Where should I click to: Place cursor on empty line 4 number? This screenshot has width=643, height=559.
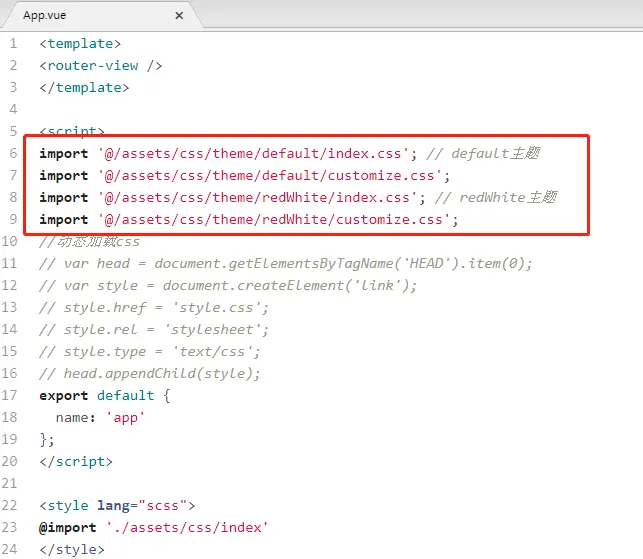[14, 110]
